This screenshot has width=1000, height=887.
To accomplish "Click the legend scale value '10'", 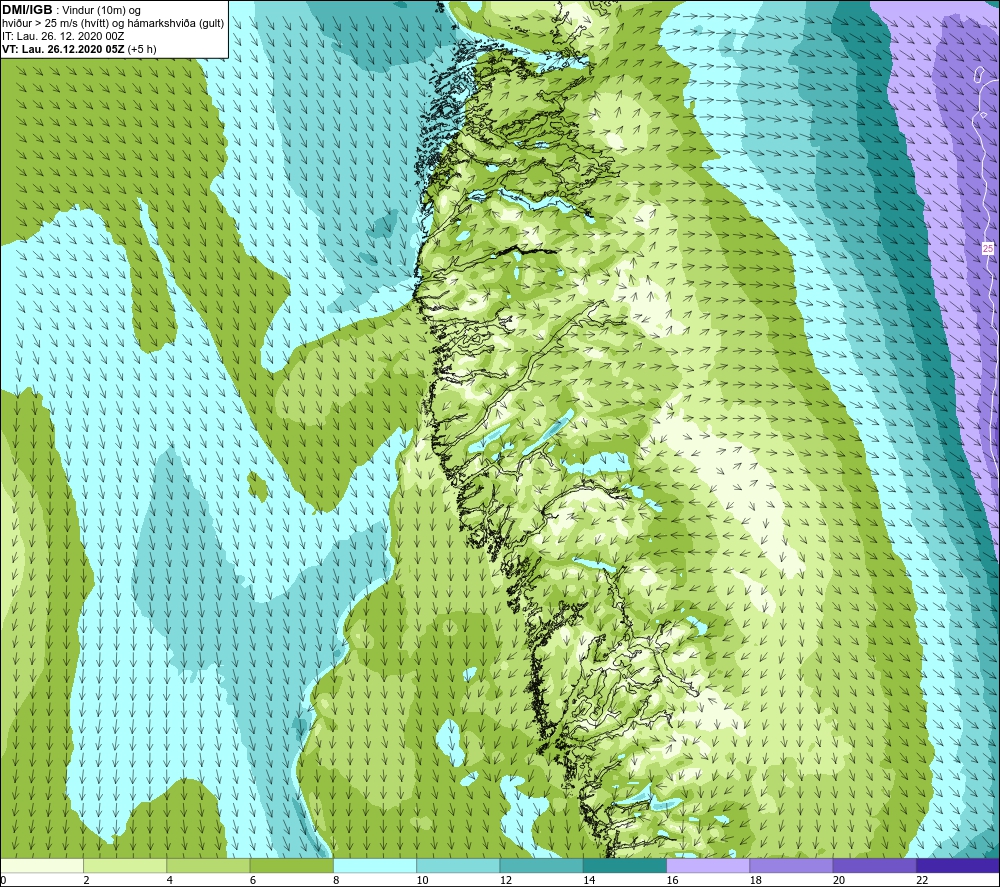I will pyautogui.click(x=422, y=881).
